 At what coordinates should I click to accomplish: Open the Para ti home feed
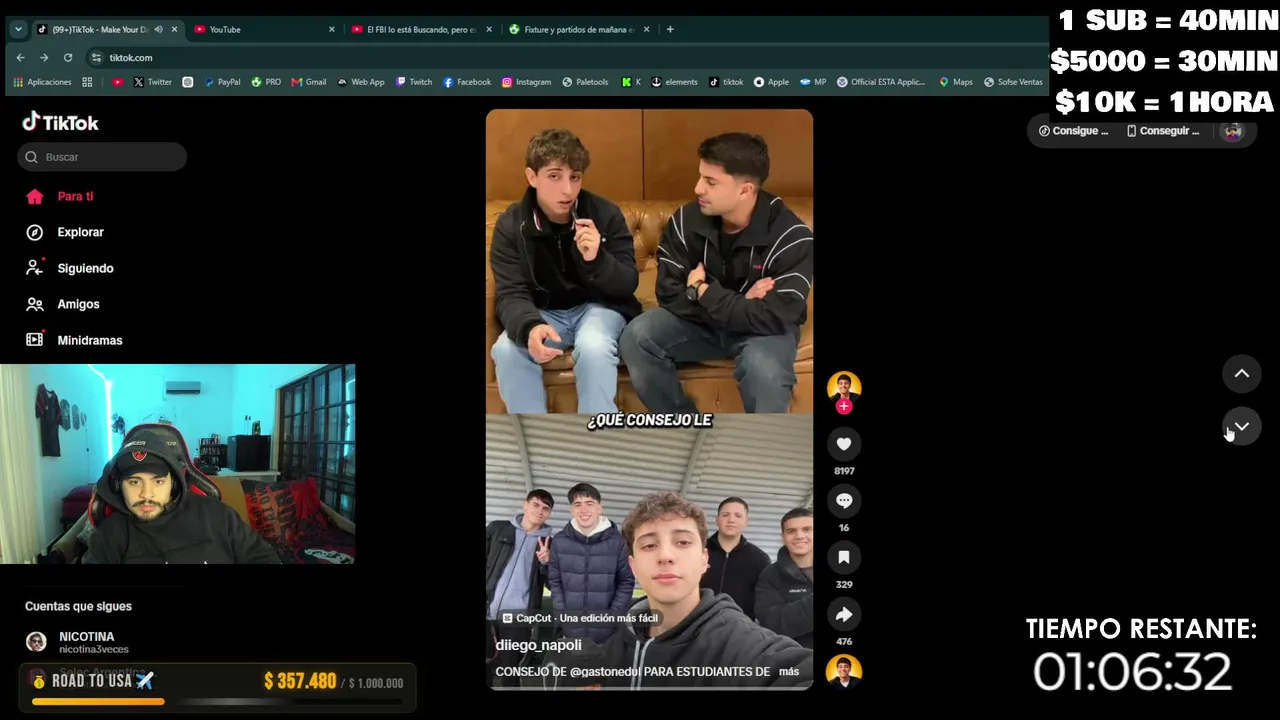point(60,196)
